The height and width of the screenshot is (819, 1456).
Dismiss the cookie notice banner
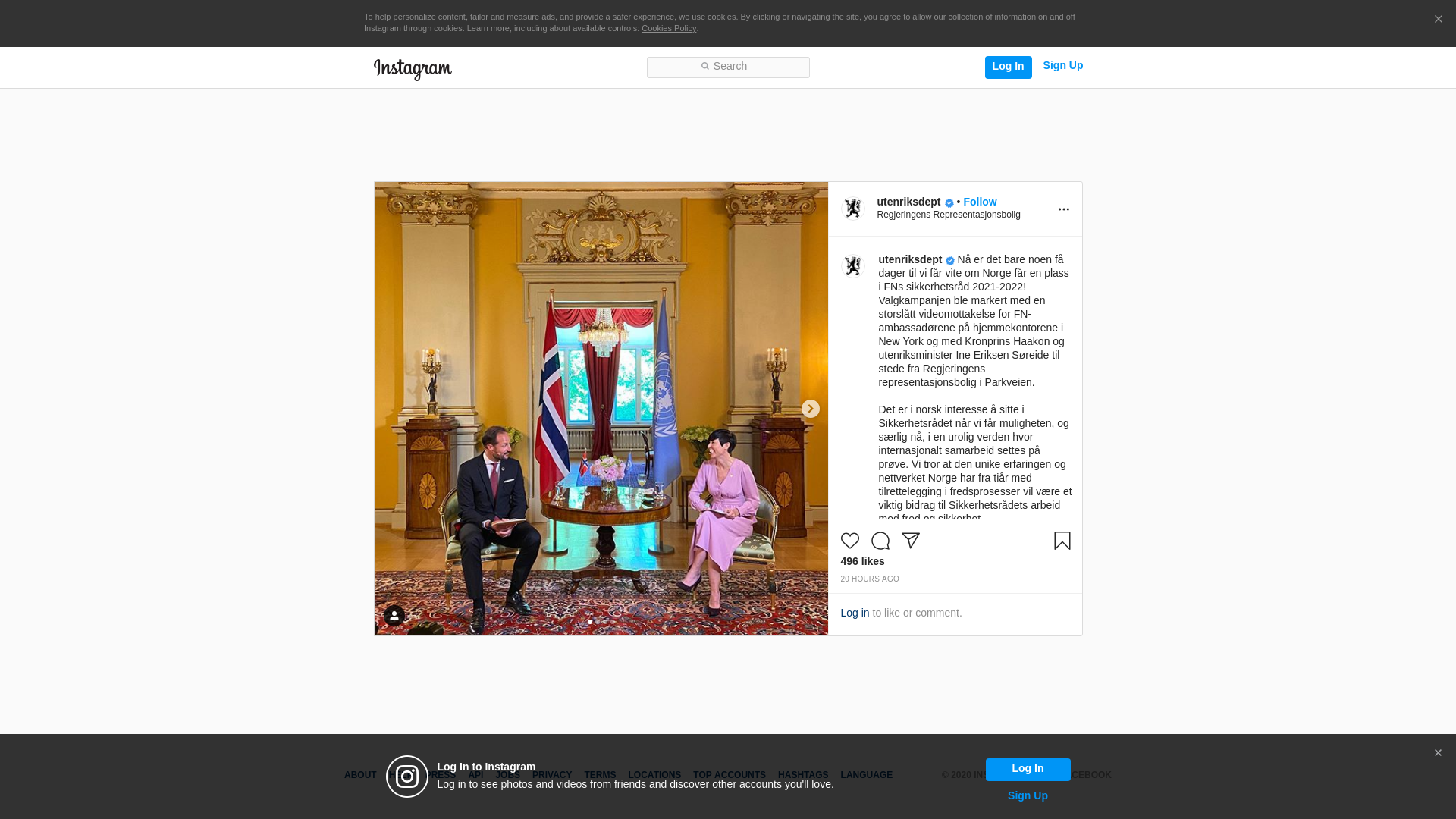pos(1438,20)
